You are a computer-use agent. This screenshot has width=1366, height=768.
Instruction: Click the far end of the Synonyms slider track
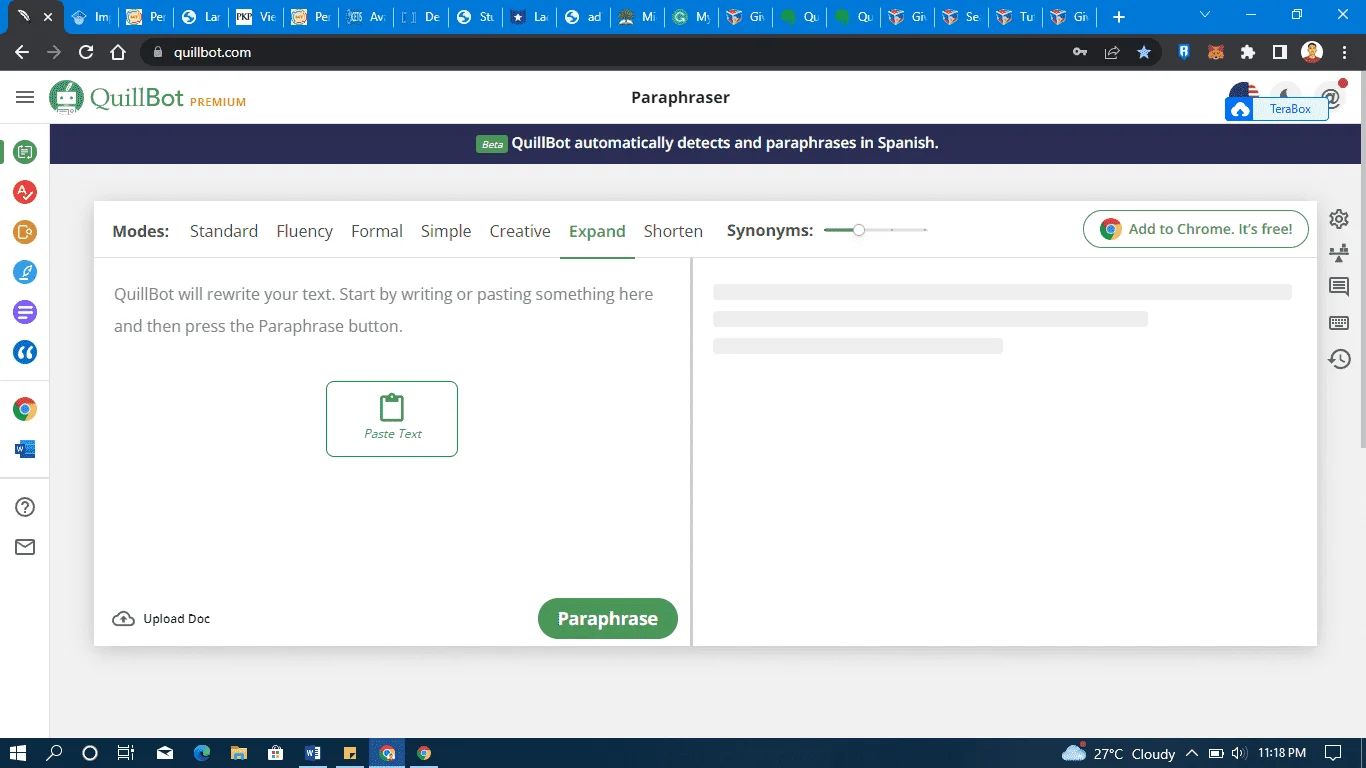926,230
